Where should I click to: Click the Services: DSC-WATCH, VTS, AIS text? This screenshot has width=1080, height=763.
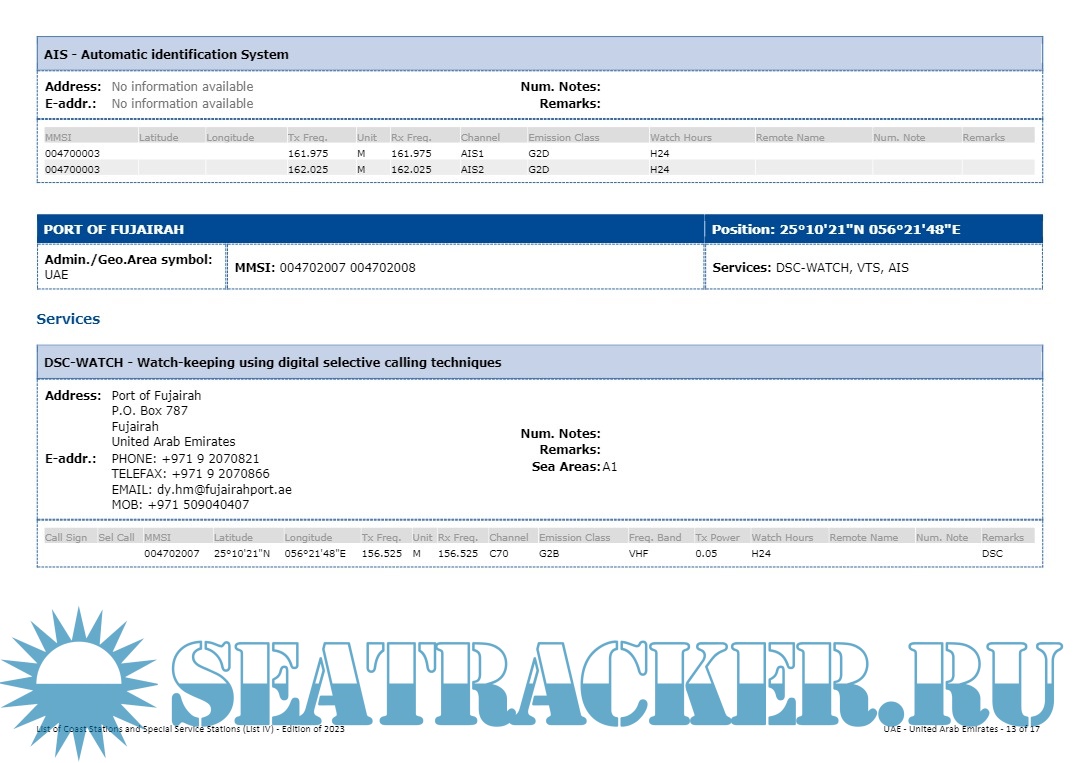click(810, 268)
